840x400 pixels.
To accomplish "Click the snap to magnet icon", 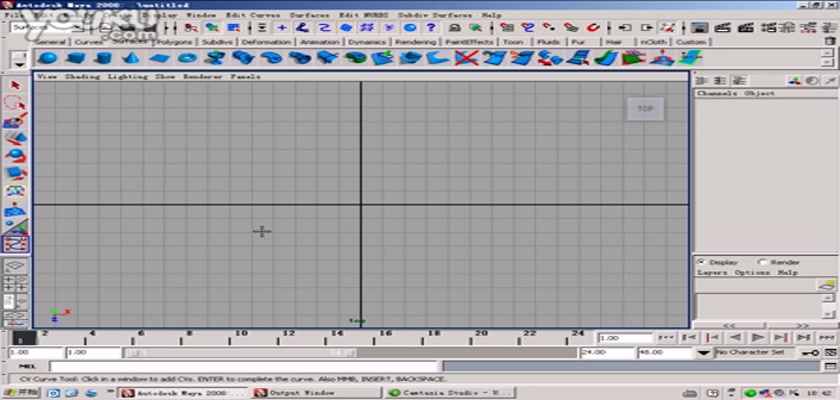I will 592,28.
